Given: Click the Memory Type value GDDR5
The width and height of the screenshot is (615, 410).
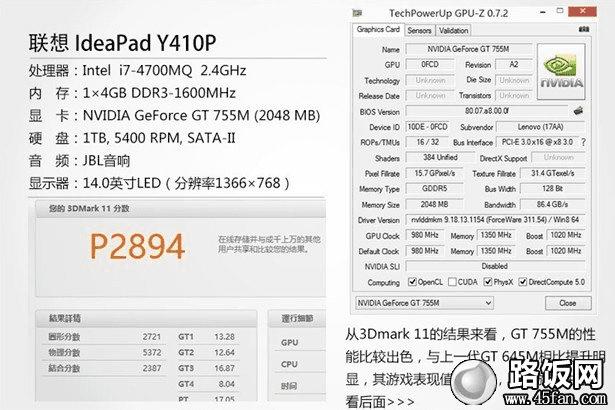Looking at the screenshot, I should pyautogui.click(x=435, y=188).
